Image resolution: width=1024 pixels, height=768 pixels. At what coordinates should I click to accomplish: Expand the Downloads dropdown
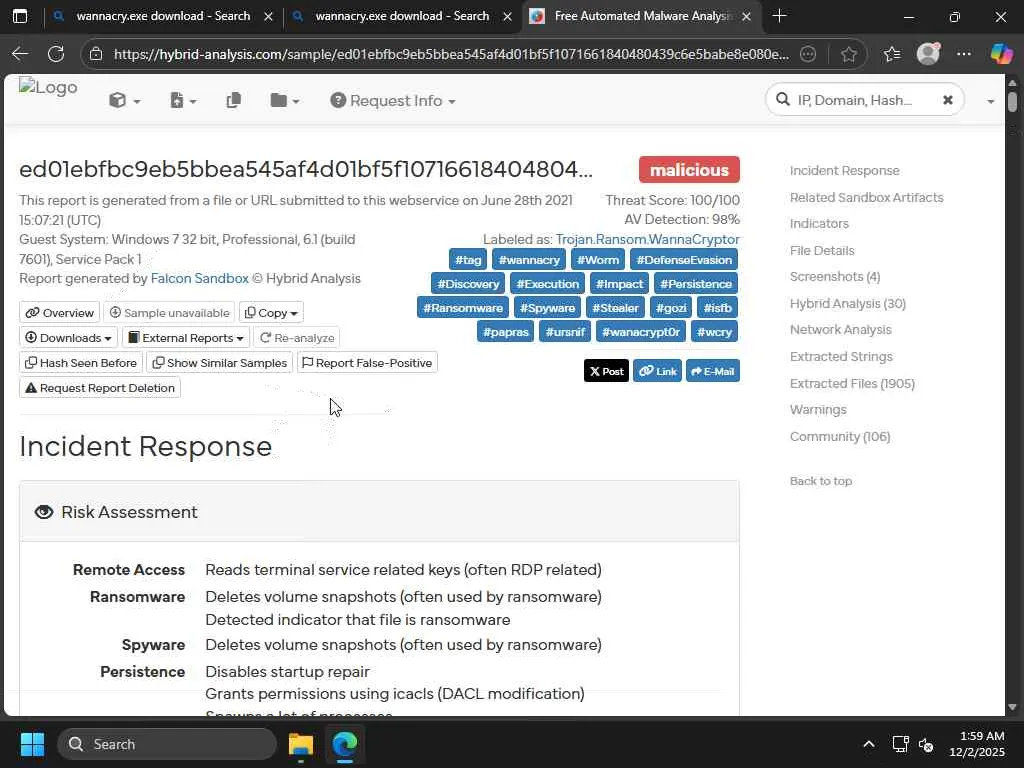(x=68, y=338)
